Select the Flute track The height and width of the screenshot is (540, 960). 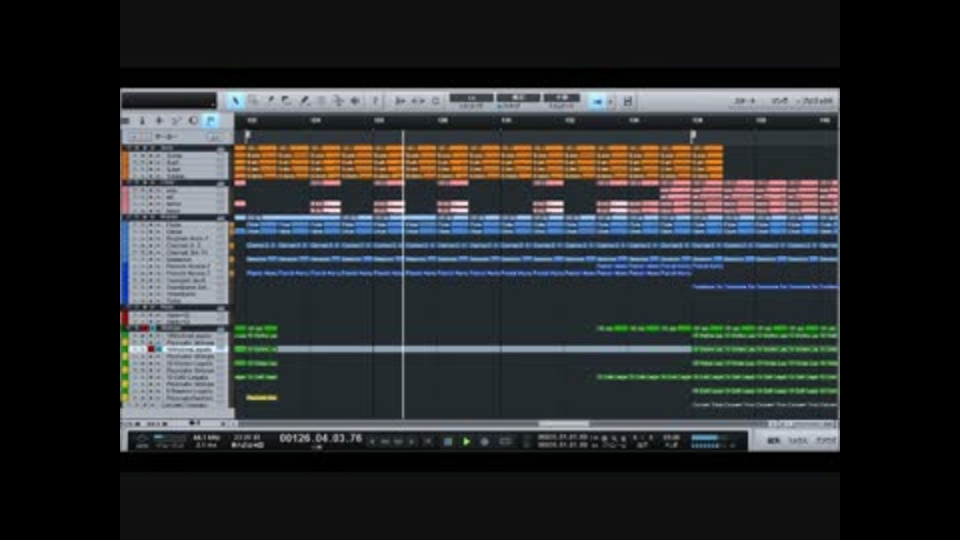click(x=174, y=225)
